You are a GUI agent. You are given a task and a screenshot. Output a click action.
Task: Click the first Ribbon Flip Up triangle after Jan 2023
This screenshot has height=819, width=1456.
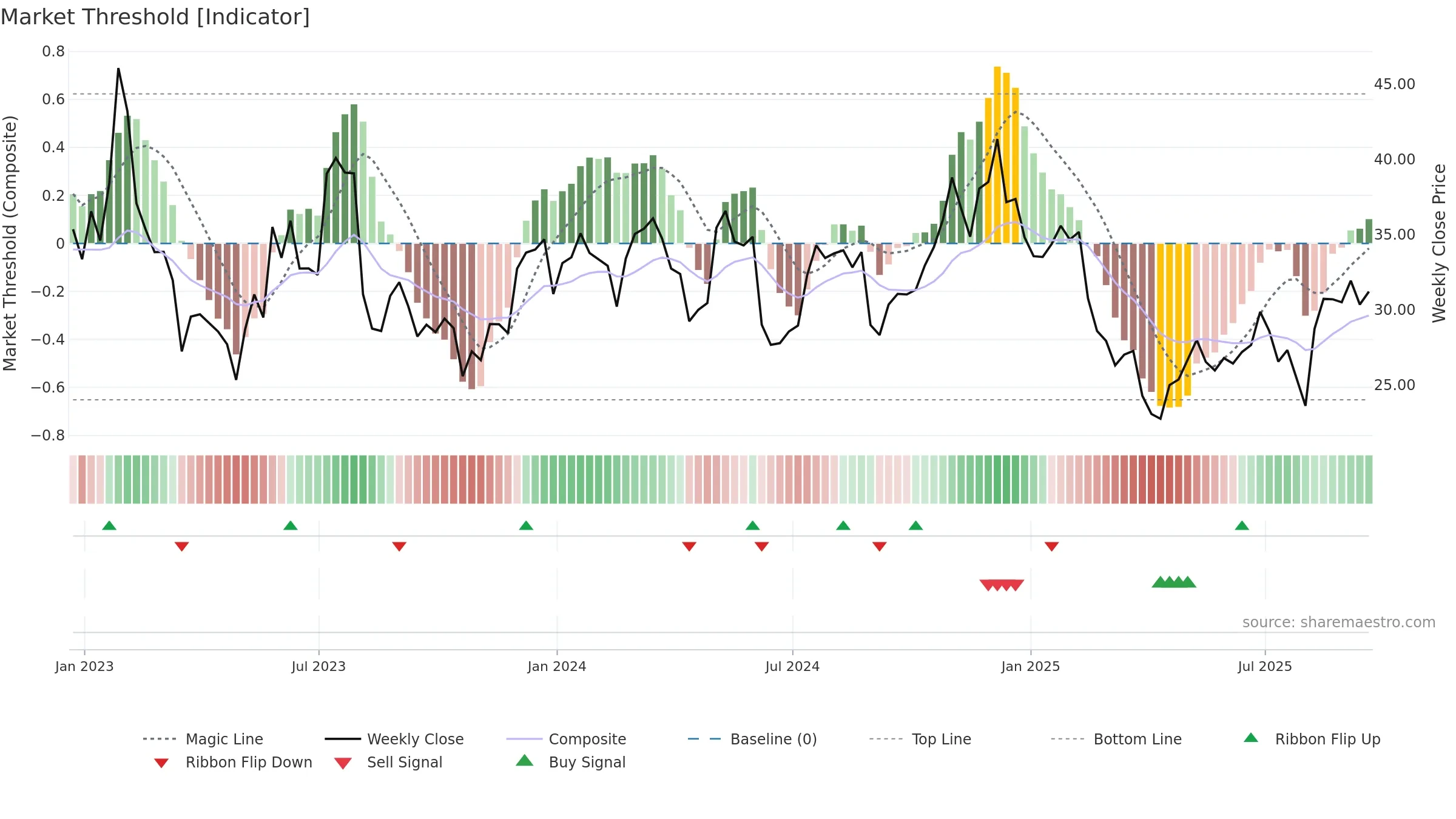point(109,525)
